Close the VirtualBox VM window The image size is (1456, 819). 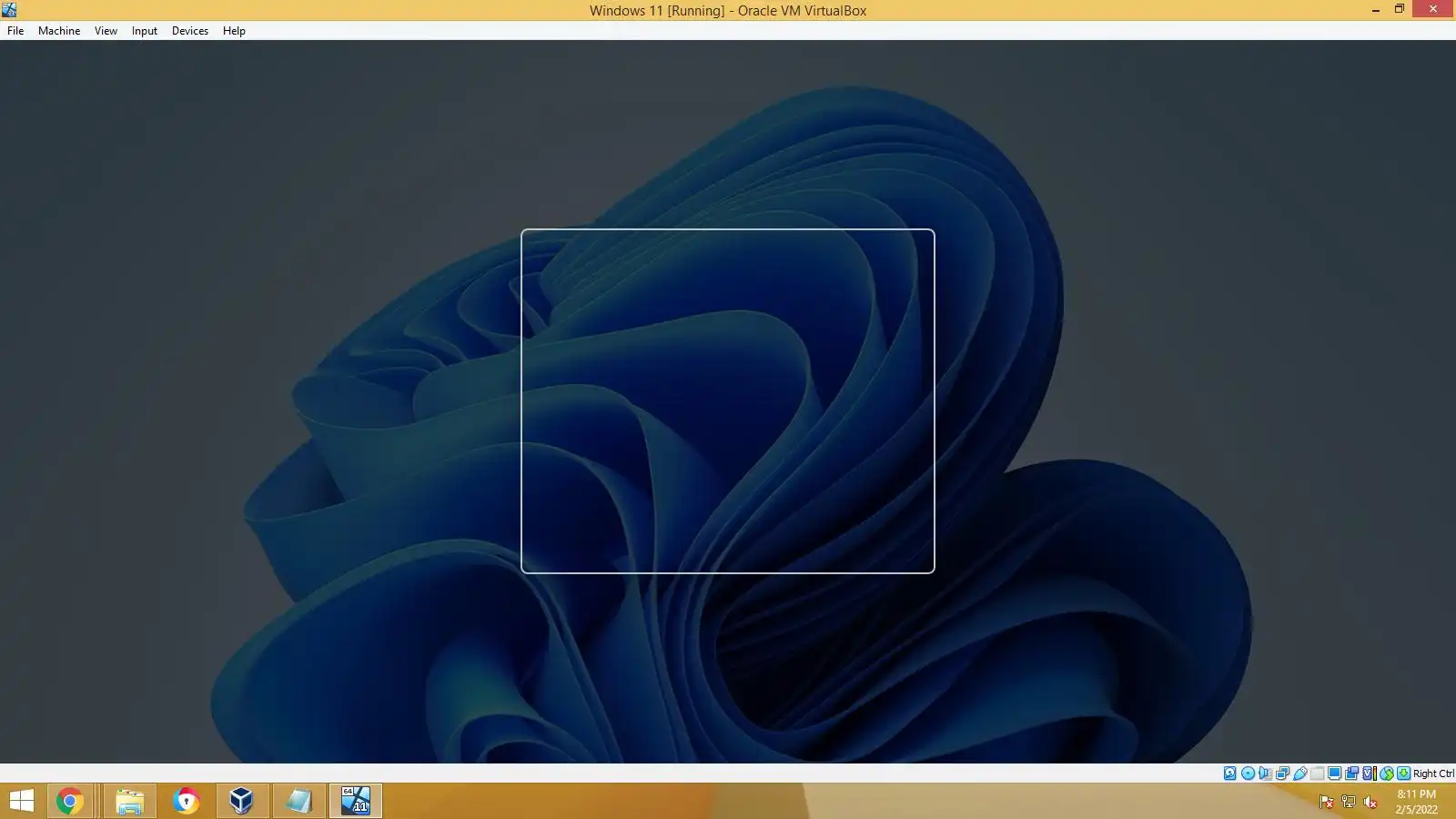tap(1433, 10)
